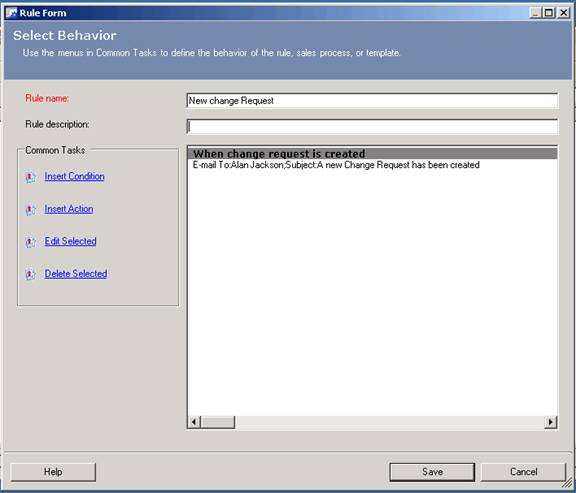Focus the Rule name input field

[x=372, y=101]
